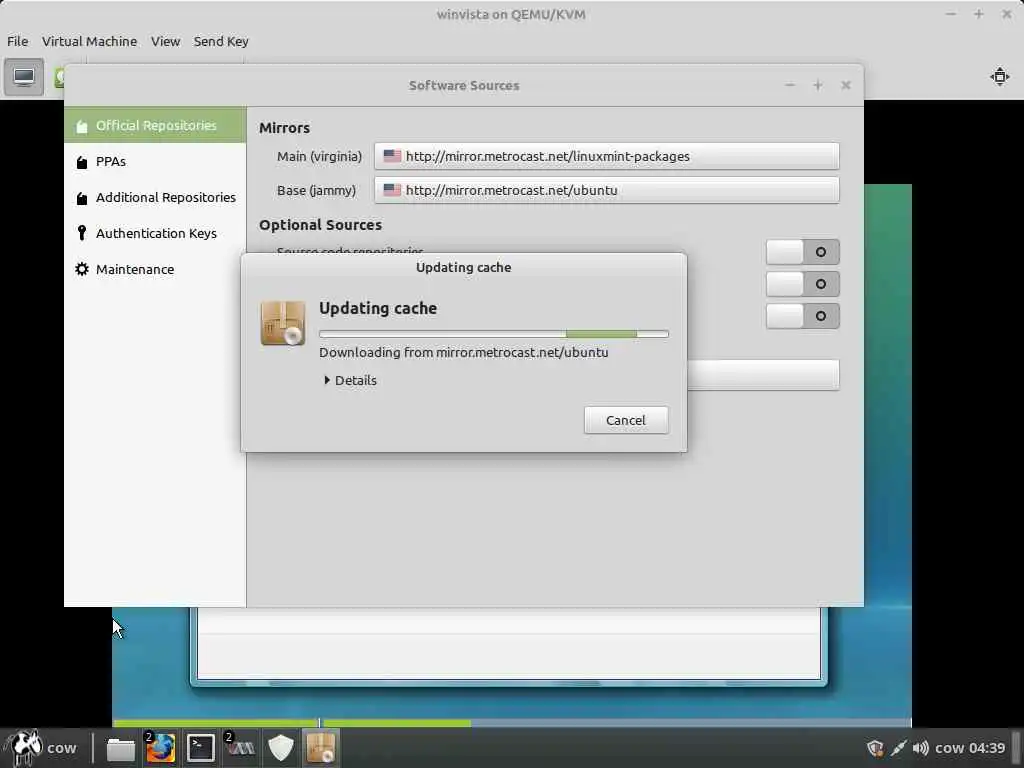This screenshot has width=1024, height=768.
Task: Click the Updating cache progress bar
Action: point(494,334)
